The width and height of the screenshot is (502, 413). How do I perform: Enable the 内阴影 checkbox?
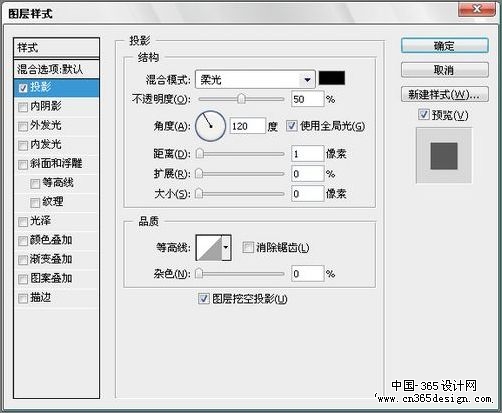tap(23, 107)
